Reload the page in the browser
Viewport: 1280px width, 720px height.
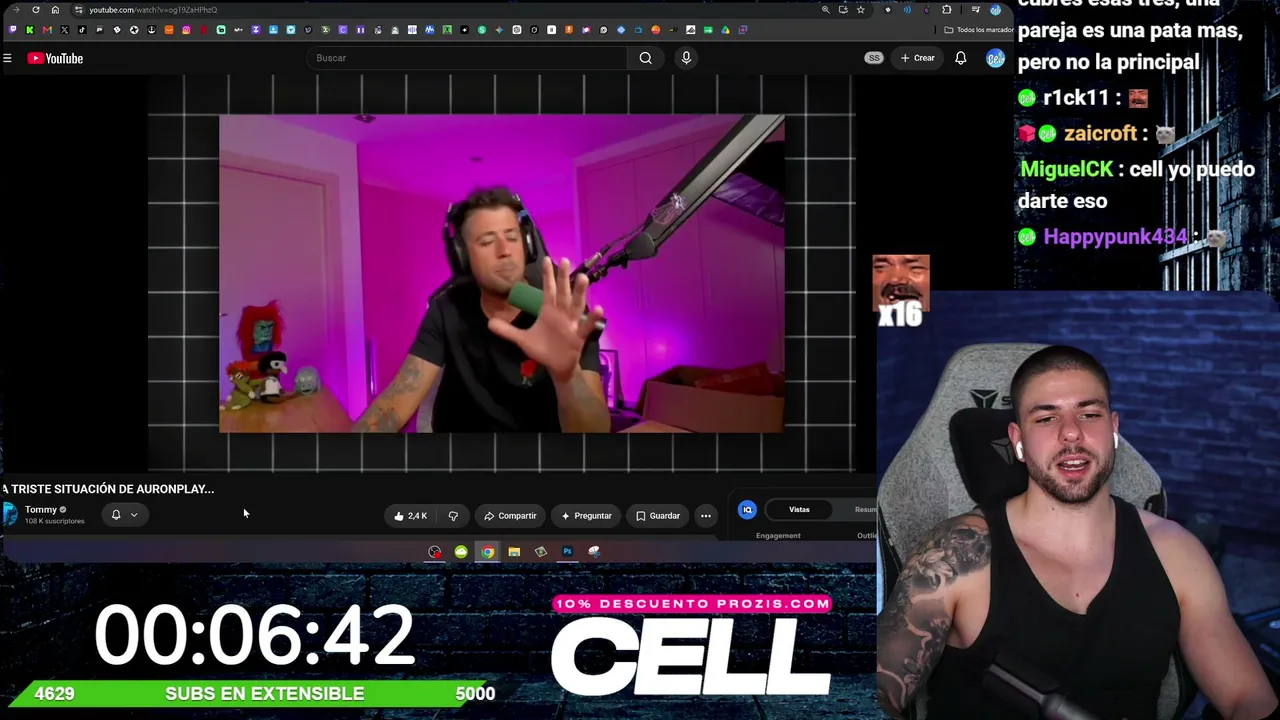coord(36,10)
